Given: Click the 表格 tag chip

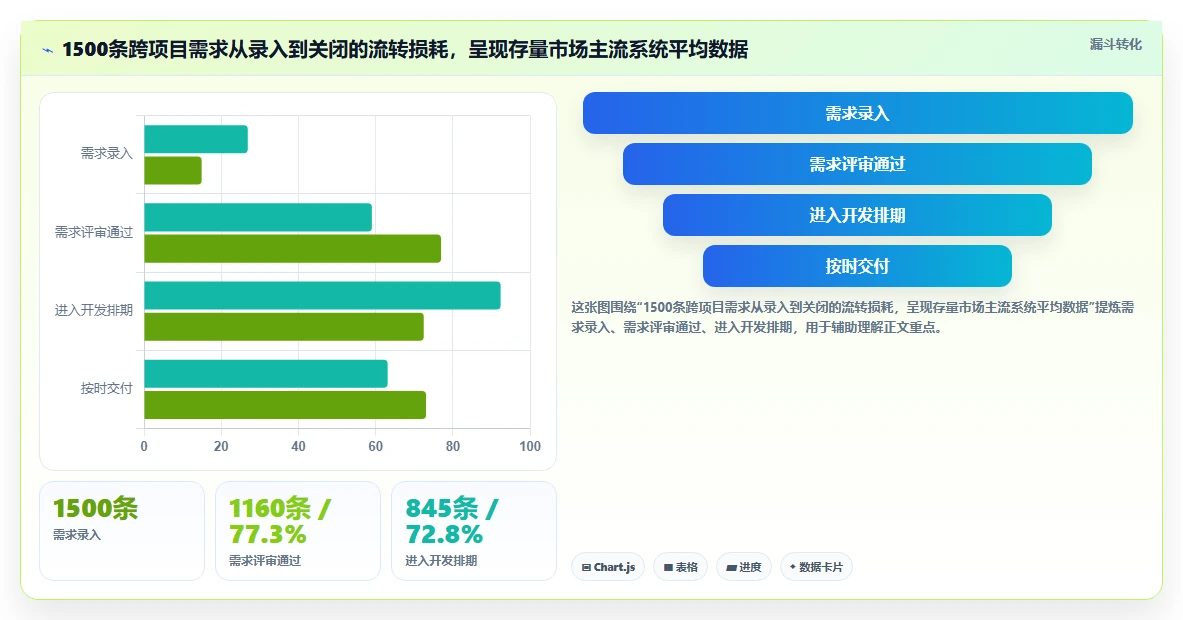Looking at the screenshot, I should pyautogui.click(x=681, y=567).
